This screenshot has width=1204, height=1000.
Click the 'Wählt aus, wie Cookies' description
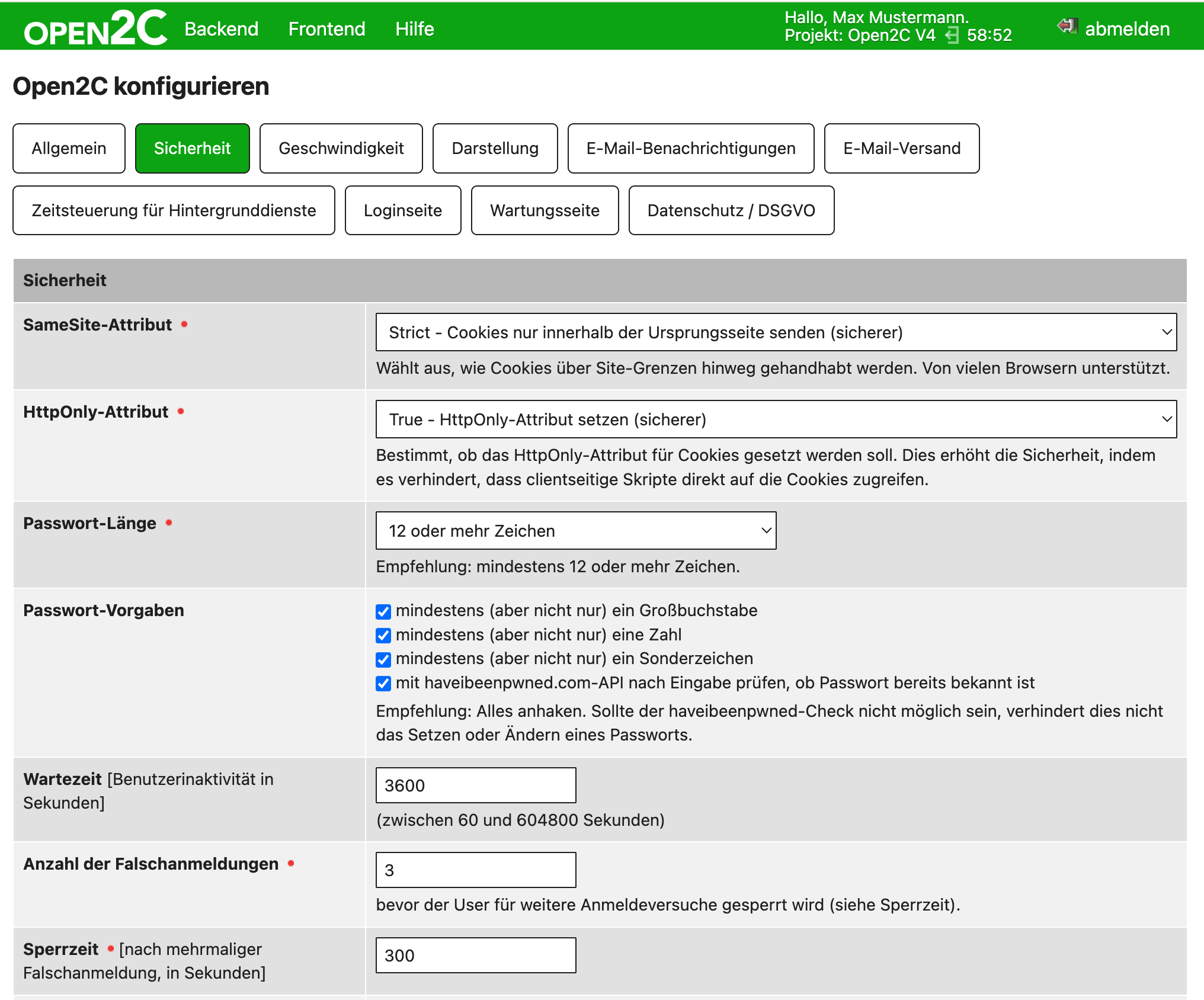click(x=773, y=368)
